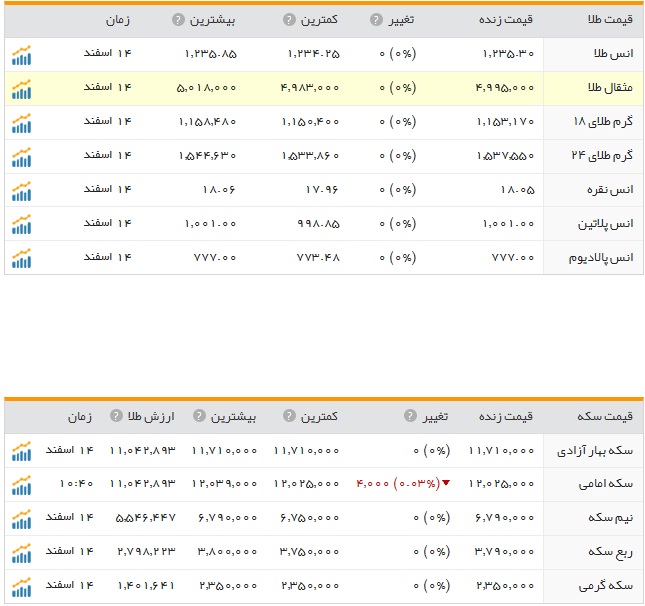Open chart icon for گرم طلای ۱۸ row
The height and width of the screenshot is (606, 645).
21,123
